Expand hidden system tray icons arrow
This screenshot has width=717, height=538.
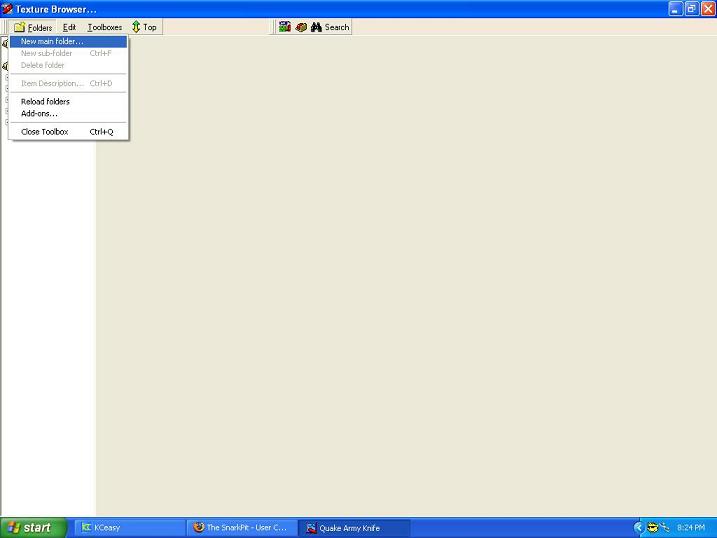point(638,527)
